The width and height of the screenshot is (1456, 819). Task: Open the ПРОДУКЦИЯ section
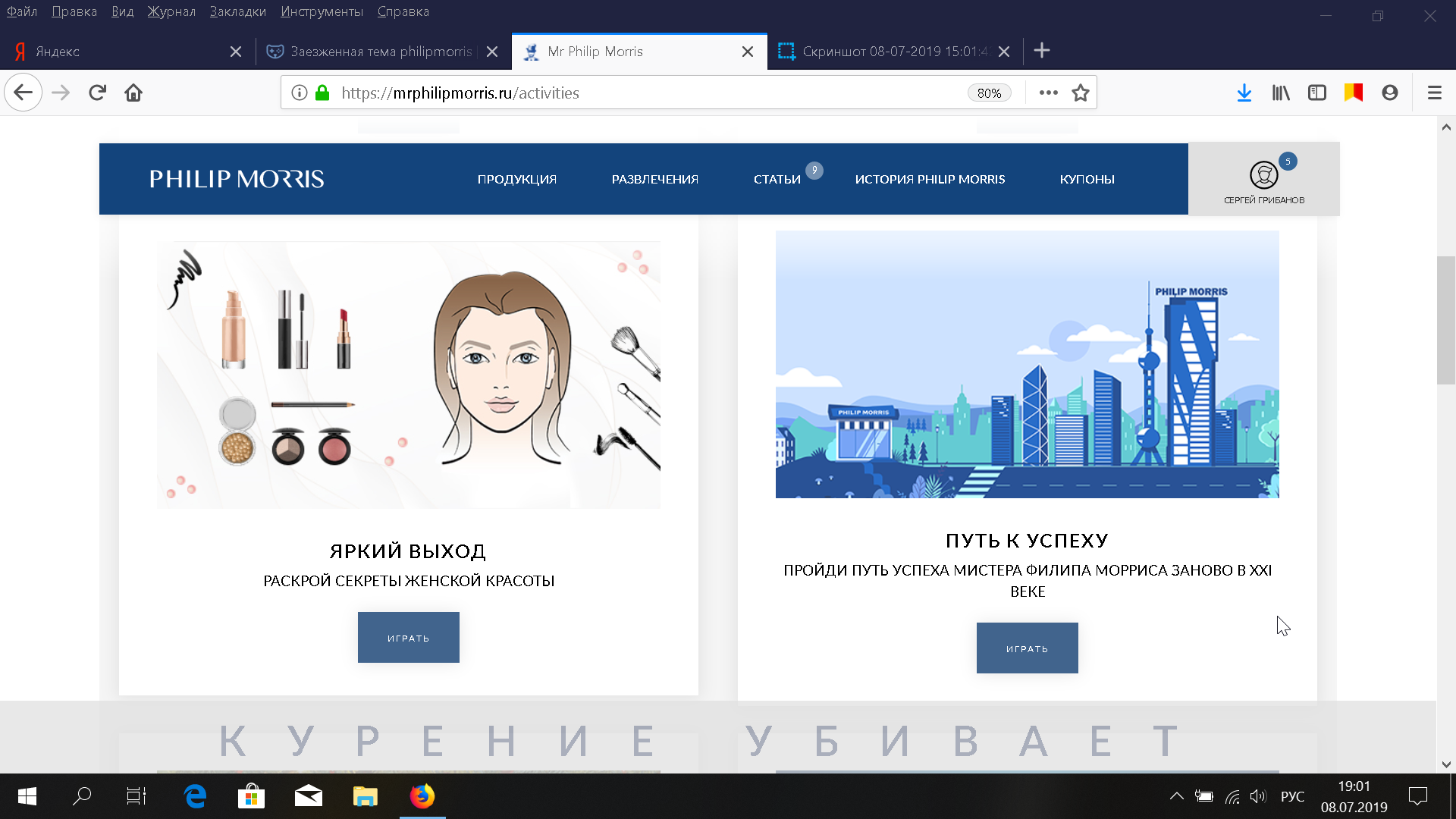click(x=517, y=179)
